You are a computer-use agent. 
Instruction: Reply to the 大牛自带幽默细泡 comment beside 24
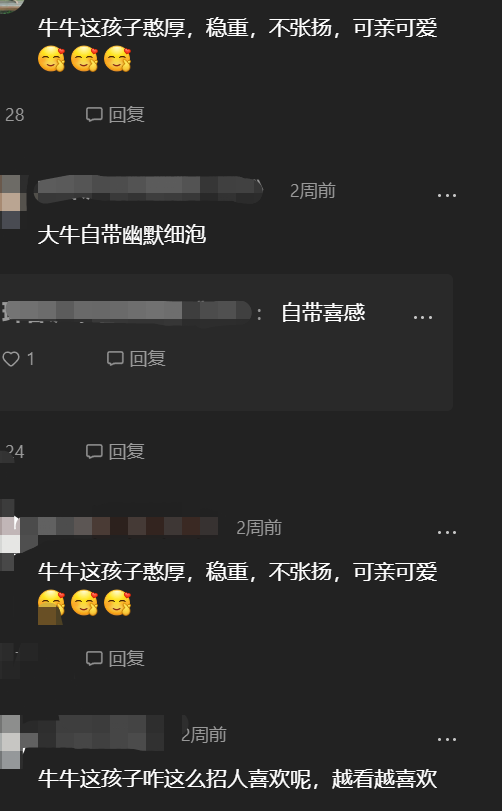click(x=115, y=452)
